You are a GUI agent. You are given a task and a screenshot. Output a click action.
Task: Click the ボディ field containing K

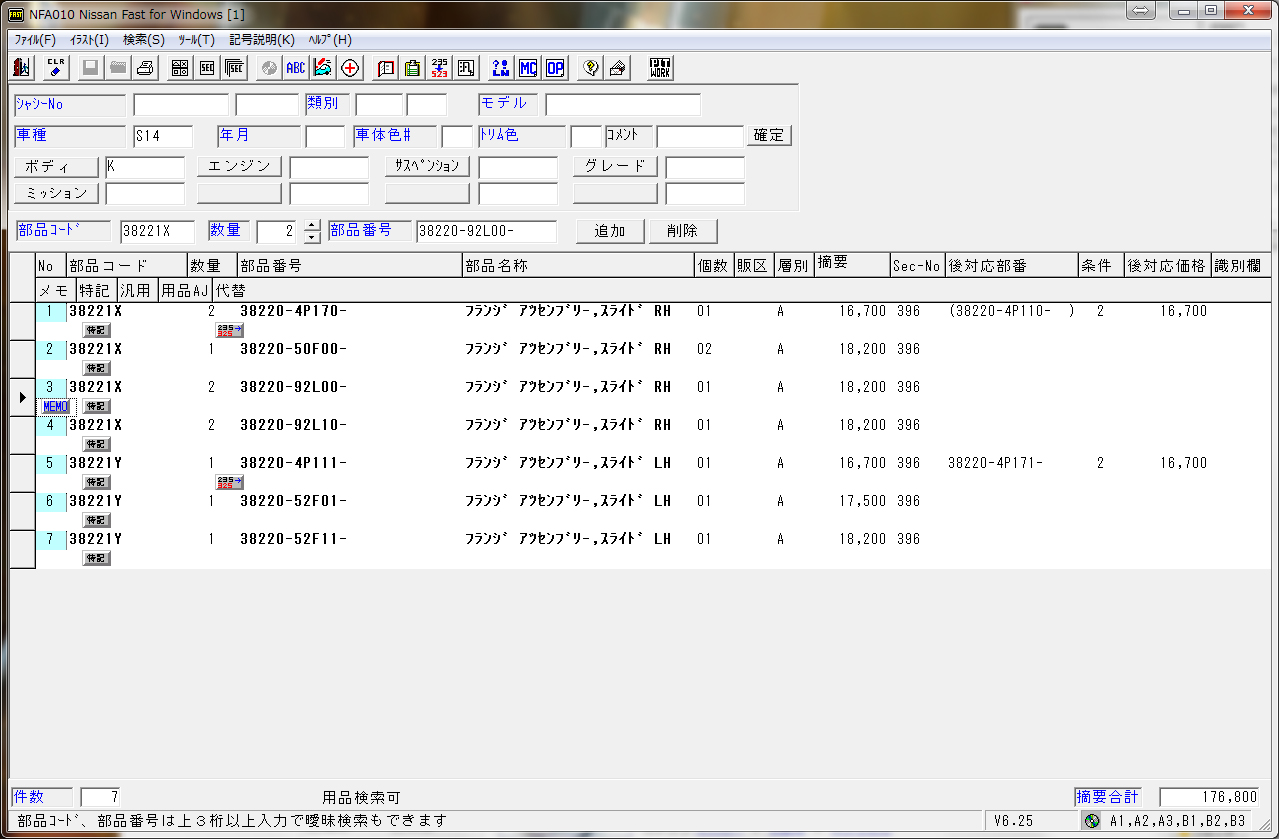145,167
